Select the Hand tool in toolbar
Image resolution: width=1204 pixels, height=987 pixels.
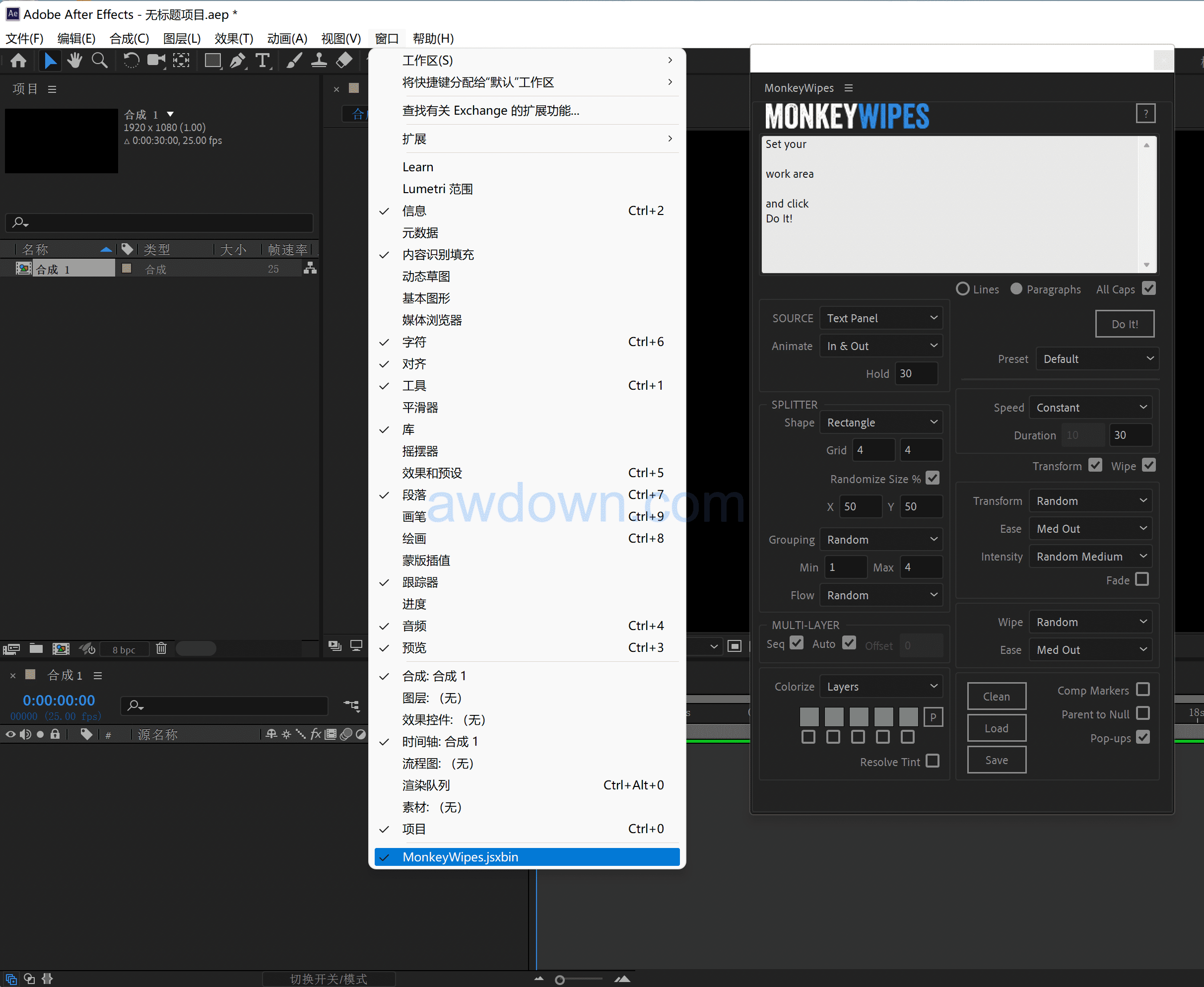point(74,60)
